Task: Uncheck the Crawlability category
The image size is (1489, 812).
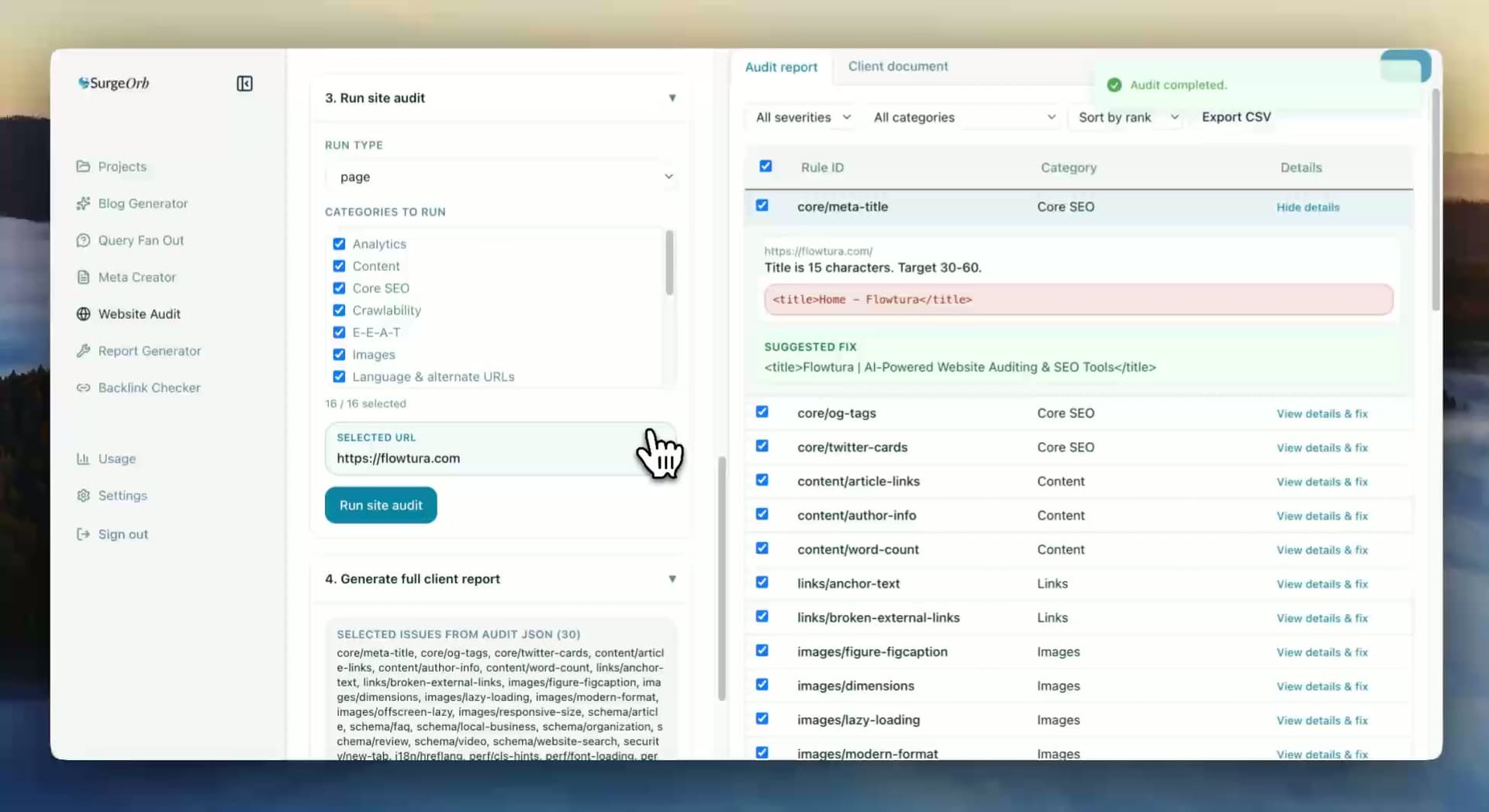Action: coord(339,309)
